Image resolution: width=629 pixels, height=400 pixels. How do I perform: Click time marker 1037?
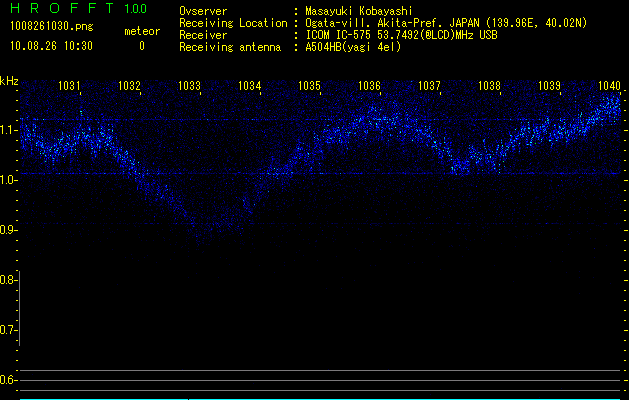click(429, 85)
